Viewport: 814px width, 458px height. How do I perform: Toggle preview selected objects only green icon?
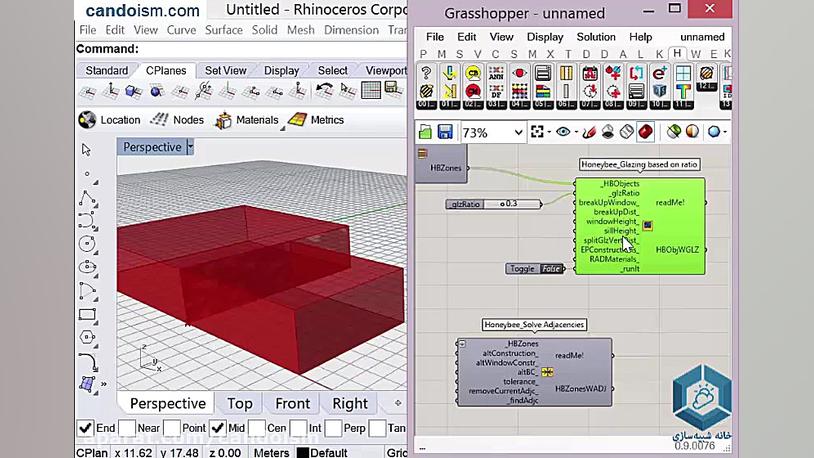click(x=673, y=132)
